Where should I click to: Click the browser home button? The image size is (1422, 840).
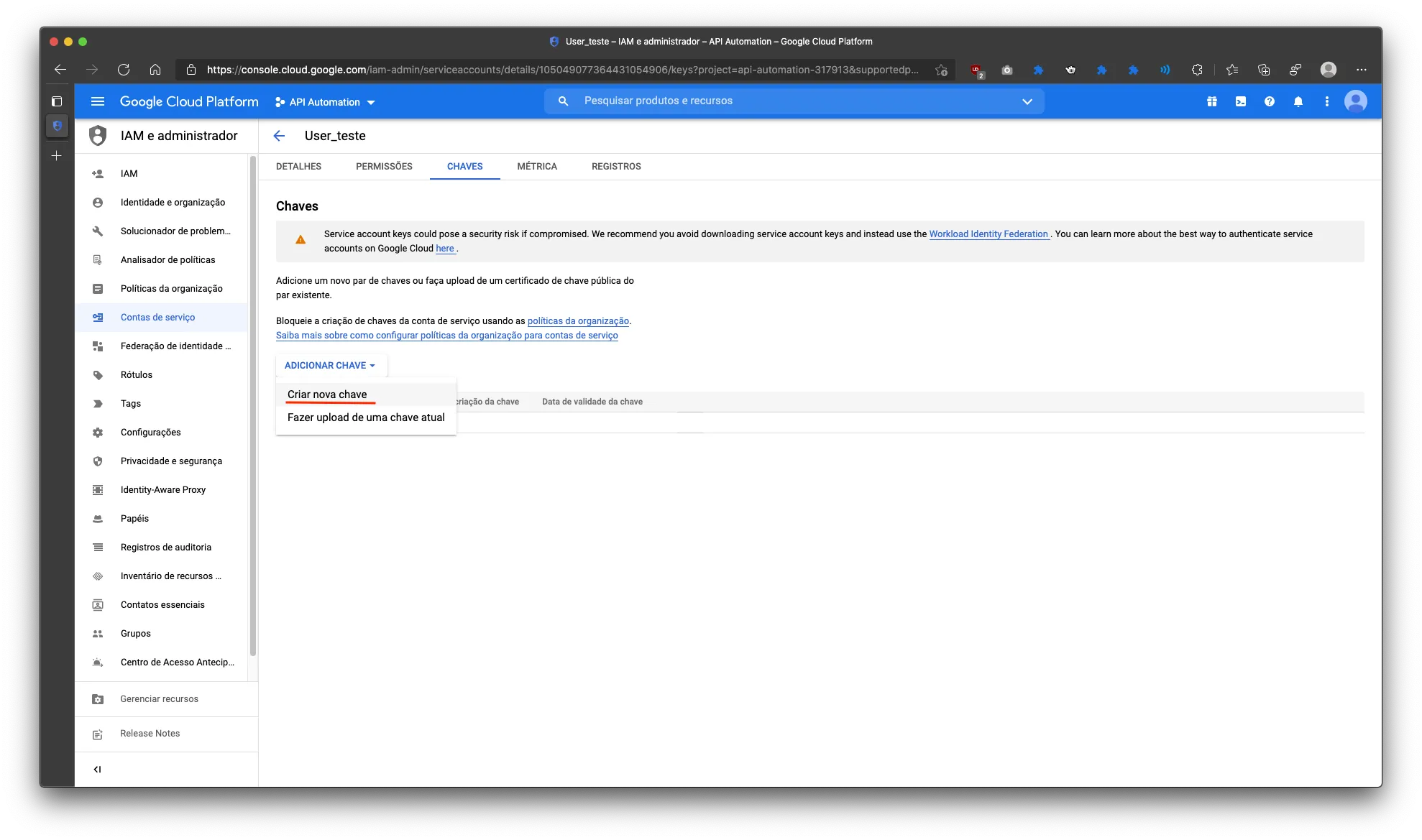coord(155,70)
